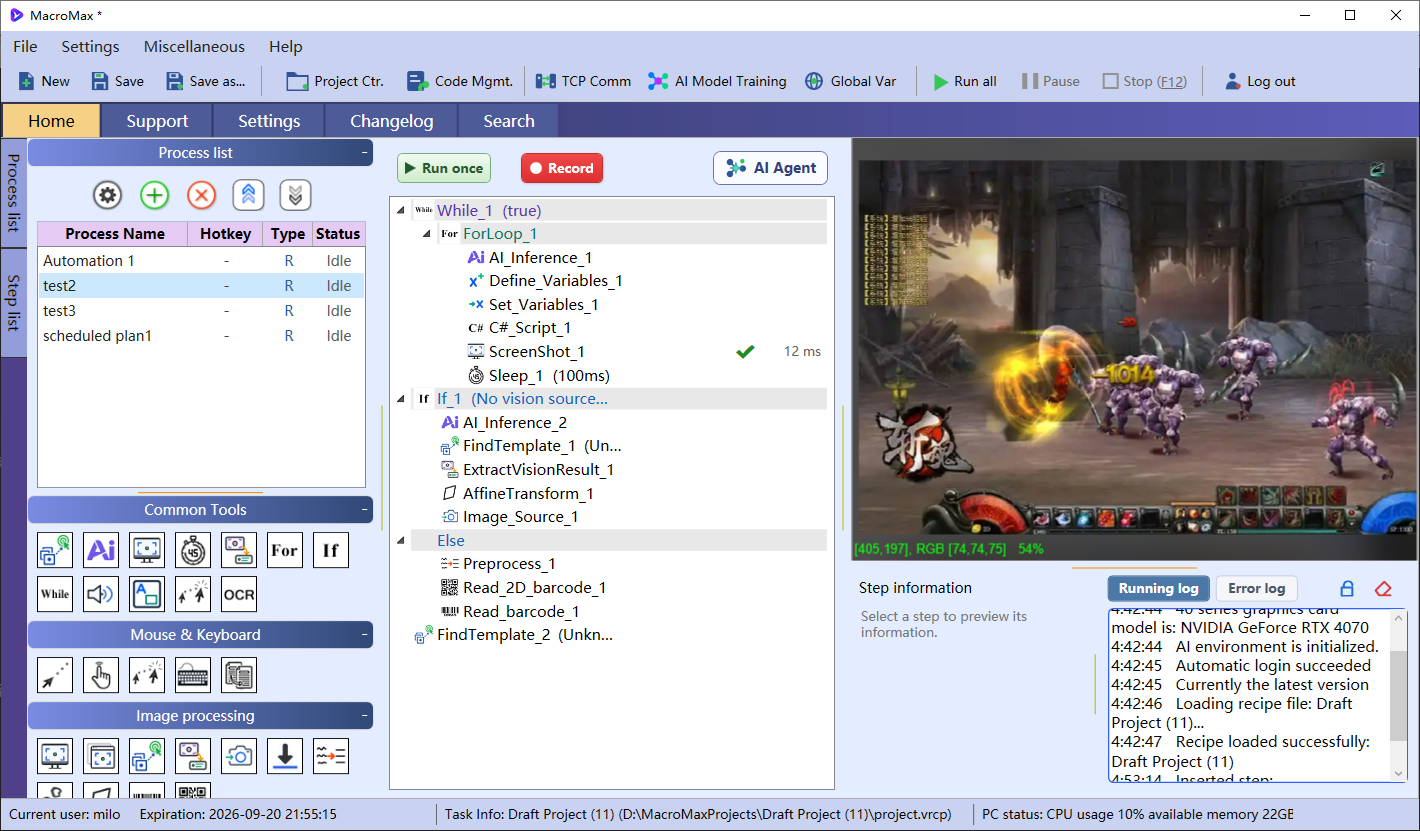Collapse the If_1 tree node

(401, 399)
